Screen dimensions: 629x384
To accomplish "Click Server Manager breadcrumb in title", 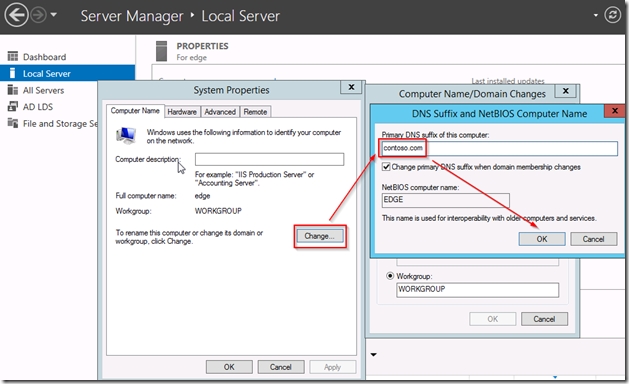I will [x=132, y=16].
